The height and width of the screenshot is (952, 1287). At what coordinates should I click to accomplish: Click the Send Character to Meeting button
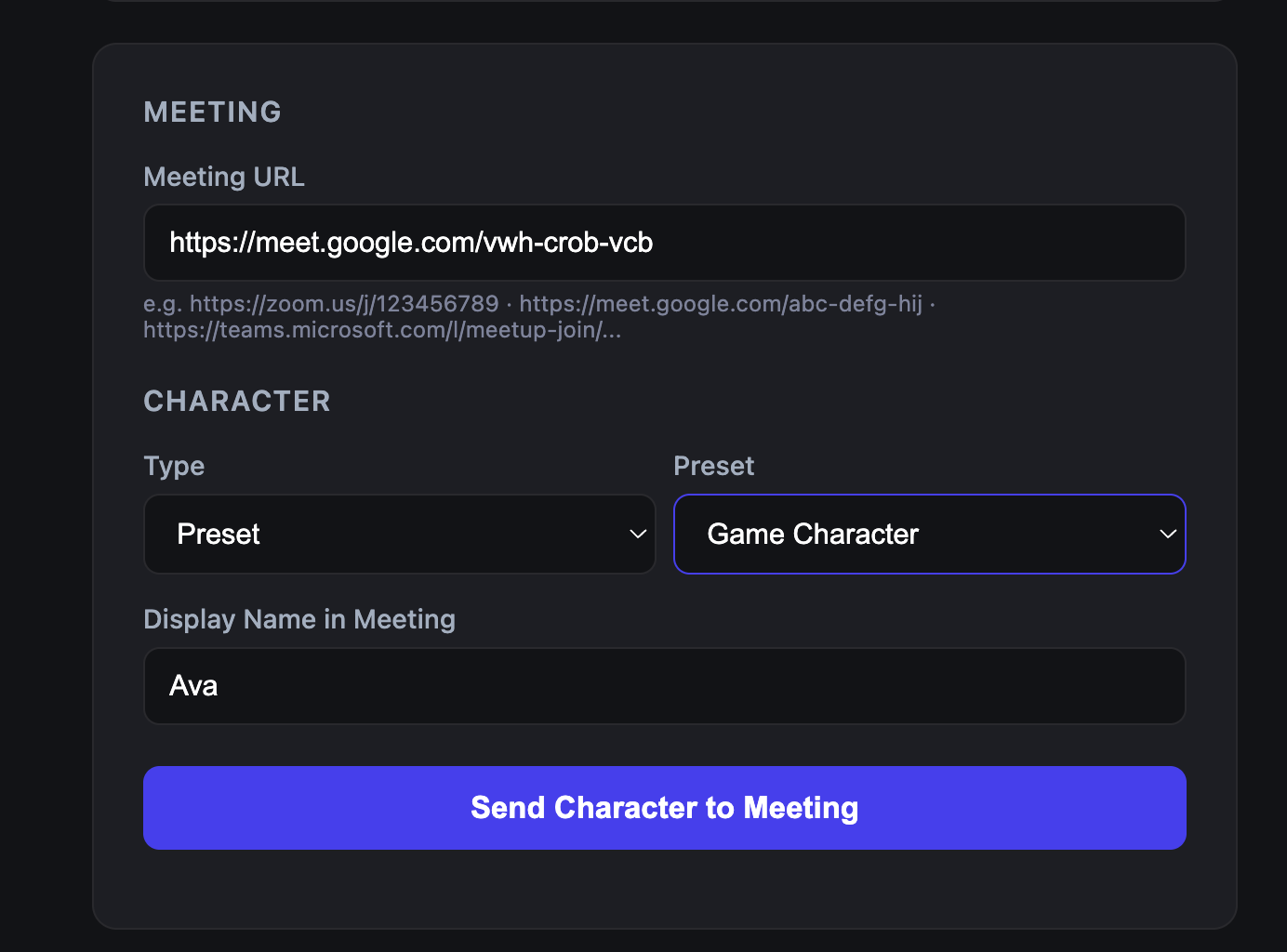point(664,807)
